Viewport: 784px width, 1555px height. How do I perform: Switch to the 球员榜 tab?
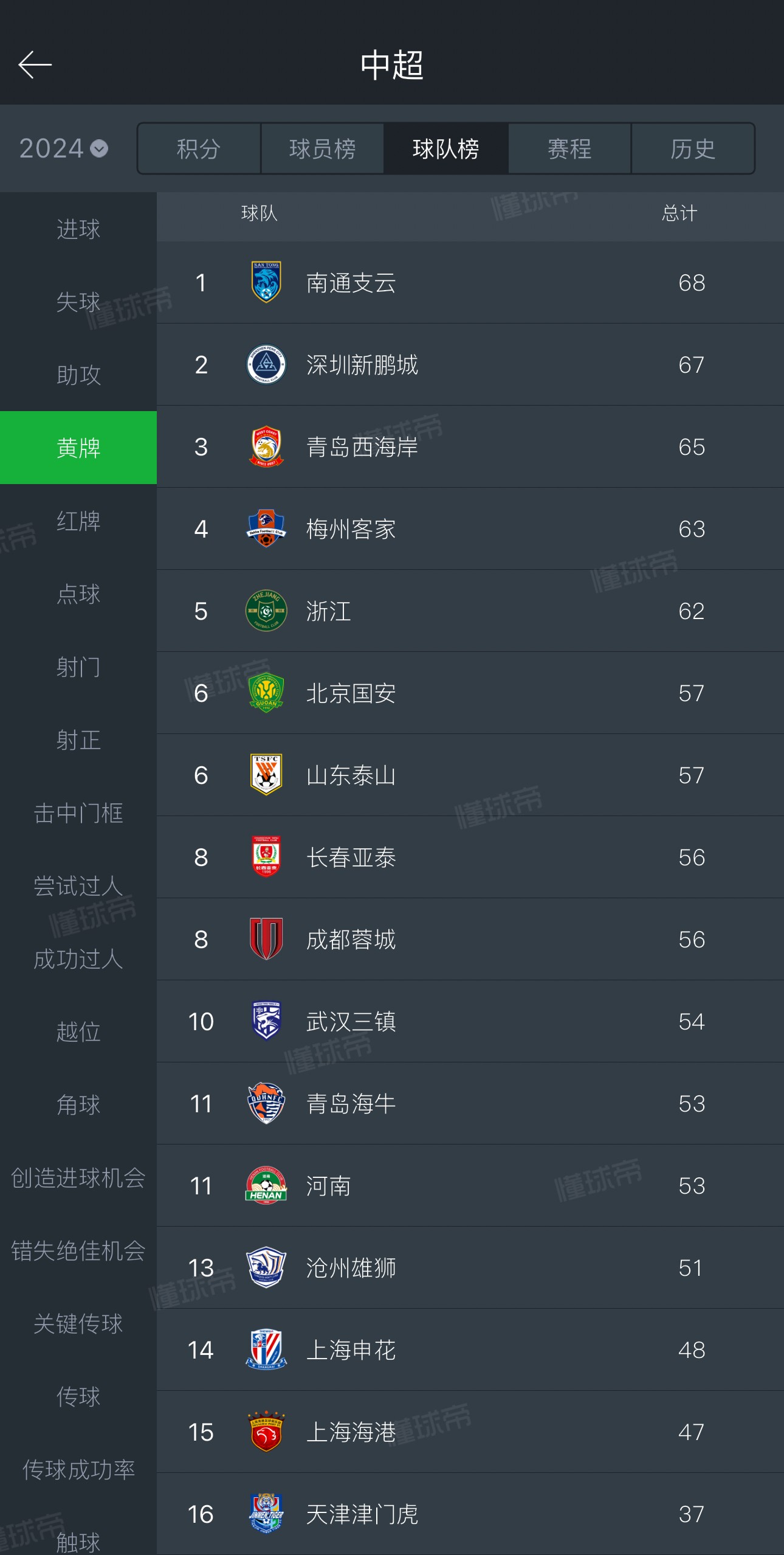click(322, 148)
